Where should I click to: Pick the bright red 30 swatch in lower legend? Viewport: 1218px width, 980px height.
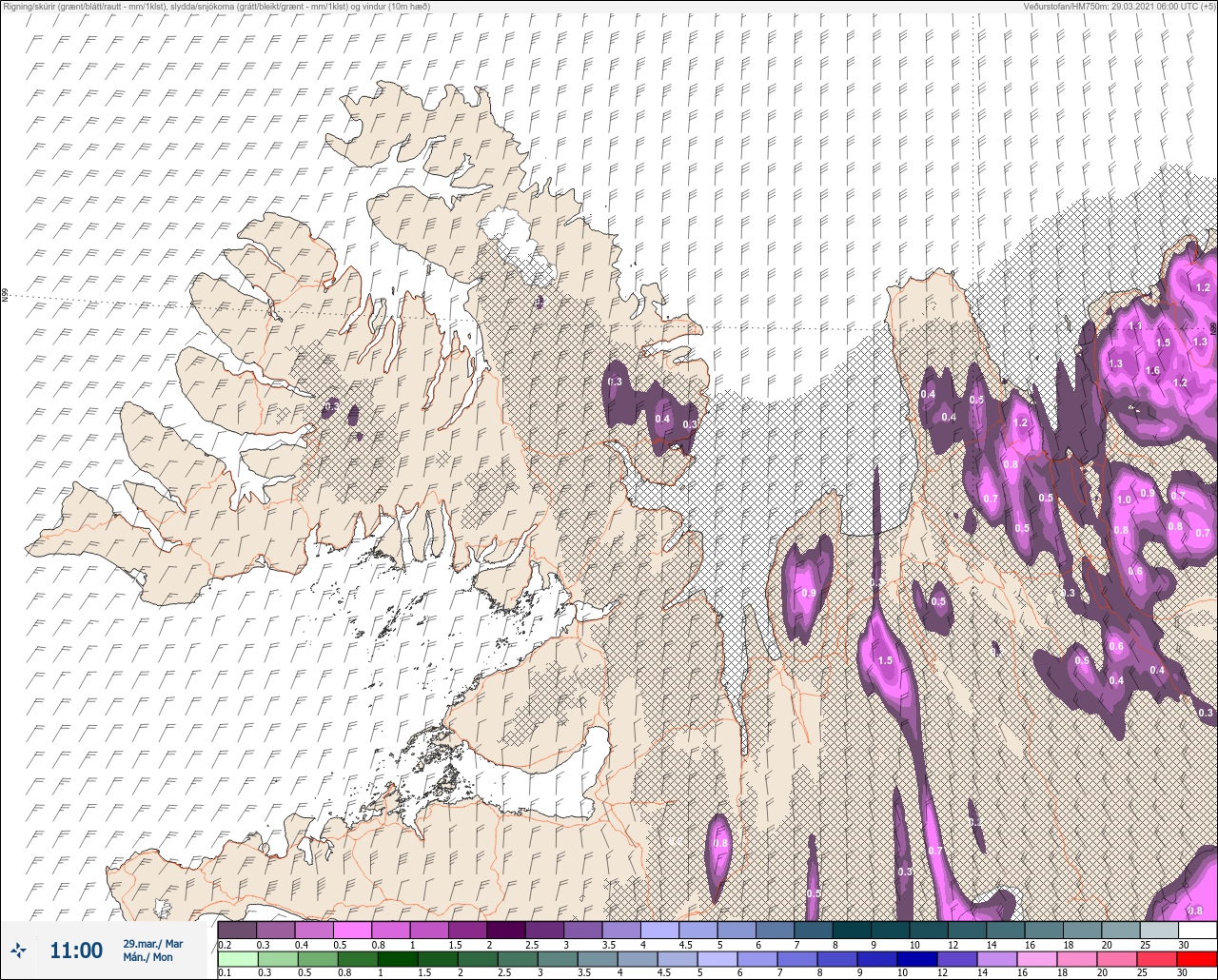1197,958
